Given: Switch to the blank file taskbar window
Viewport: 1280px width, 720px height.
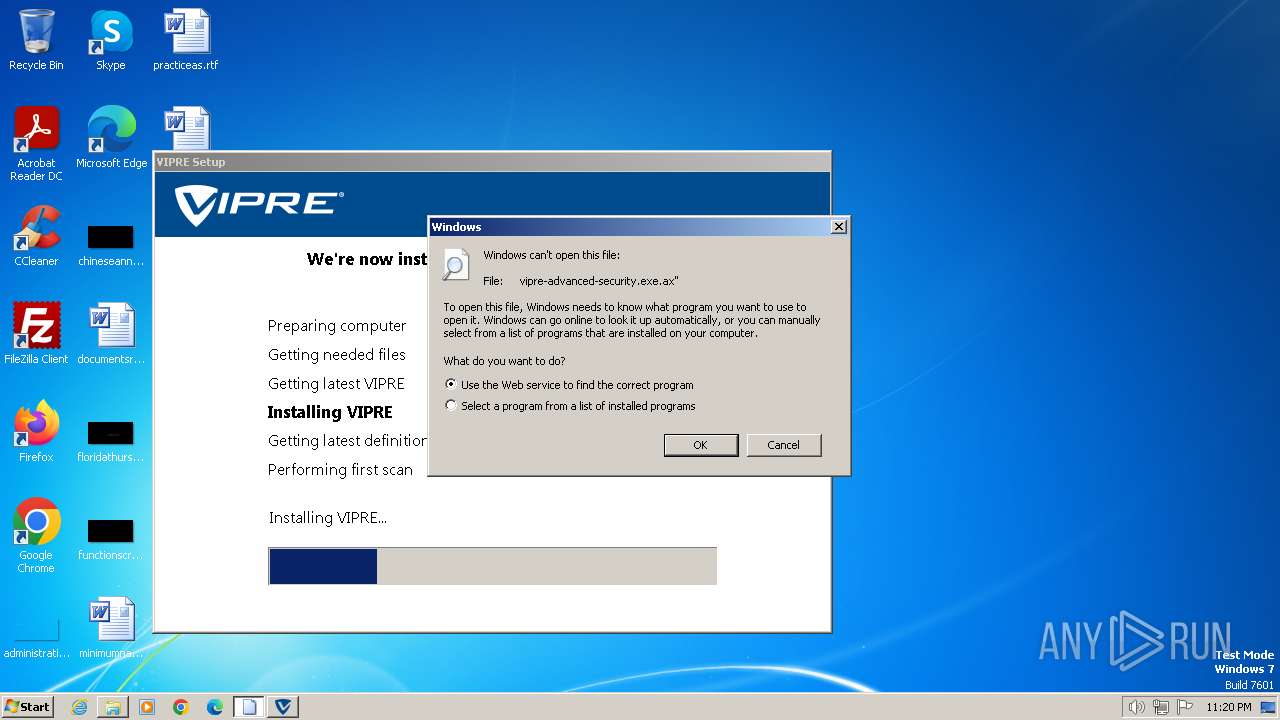Looking at the screenshot, I should (249, 707).
